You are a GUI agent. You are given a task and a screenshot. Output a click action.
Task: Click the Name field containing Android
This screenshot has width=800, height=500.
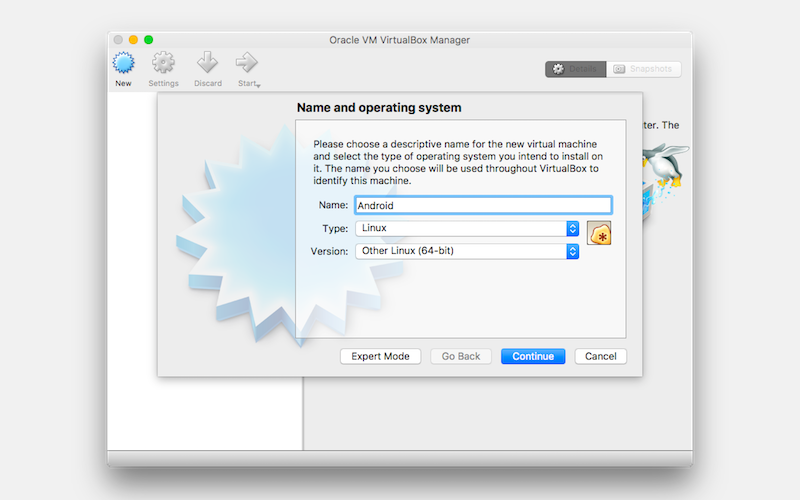[483, 205]
